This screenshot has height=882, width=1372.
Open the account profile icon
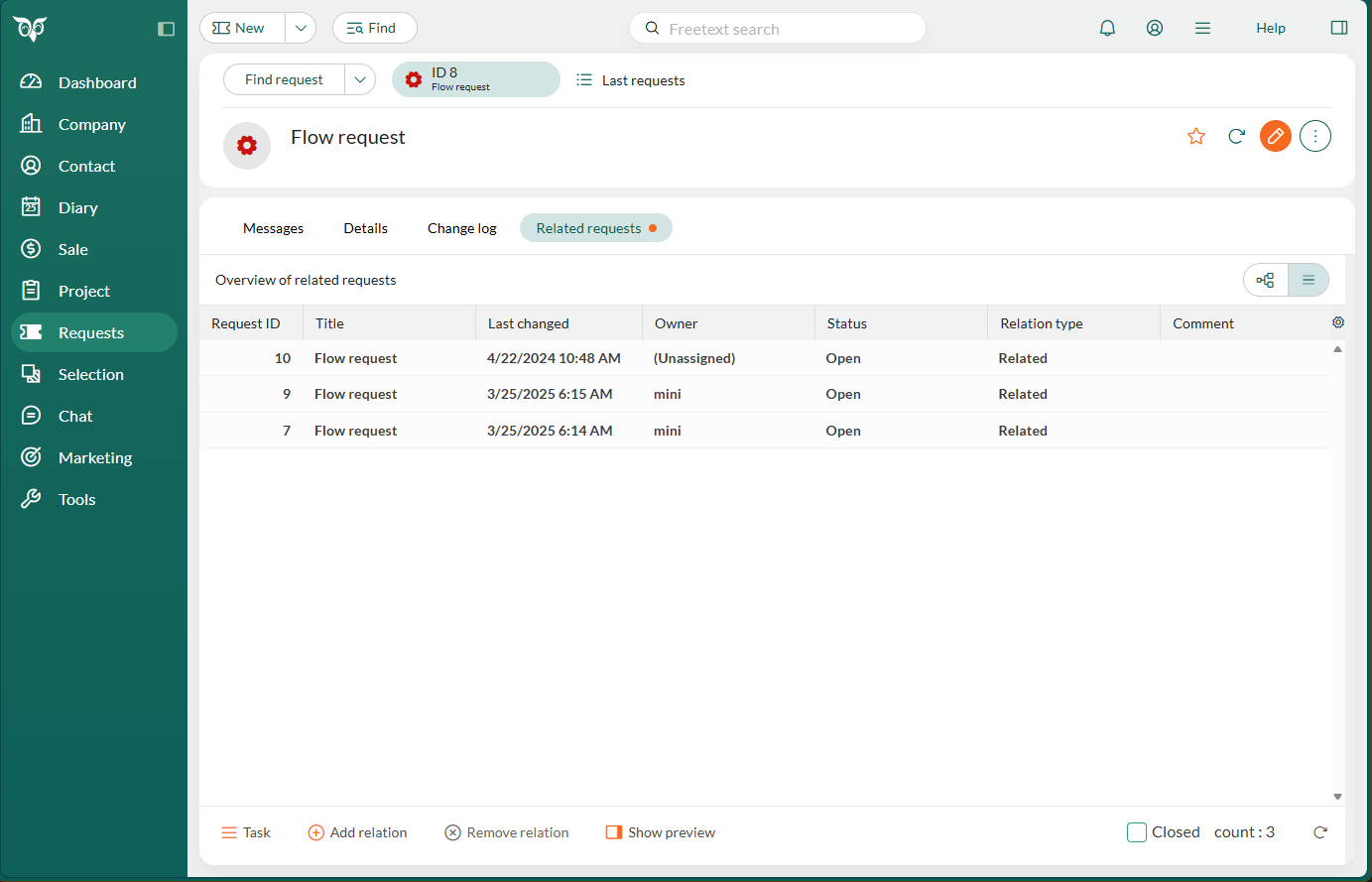point(1155,28)
